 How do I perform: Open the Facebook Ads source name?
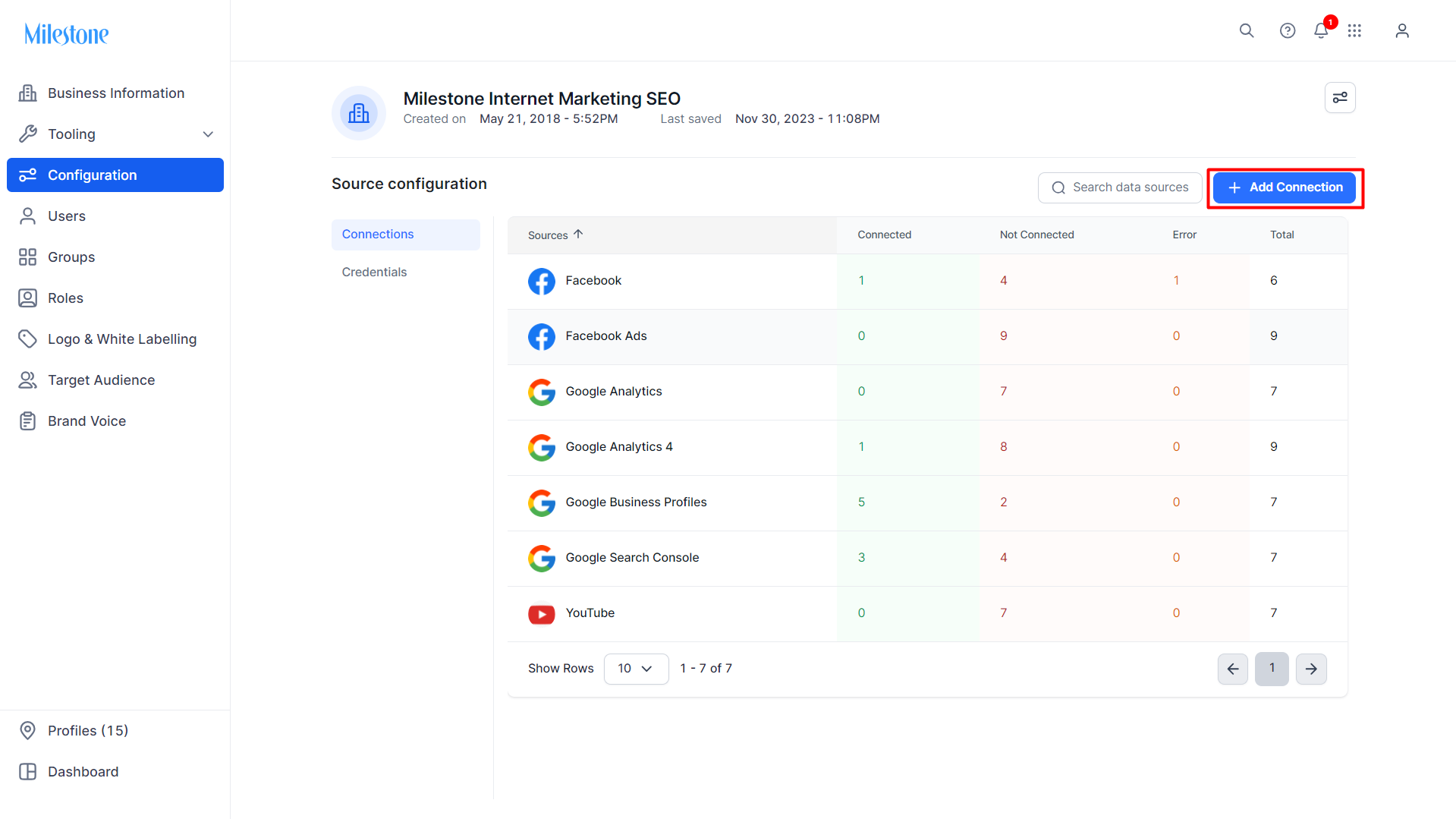click(x=606, y=336)
